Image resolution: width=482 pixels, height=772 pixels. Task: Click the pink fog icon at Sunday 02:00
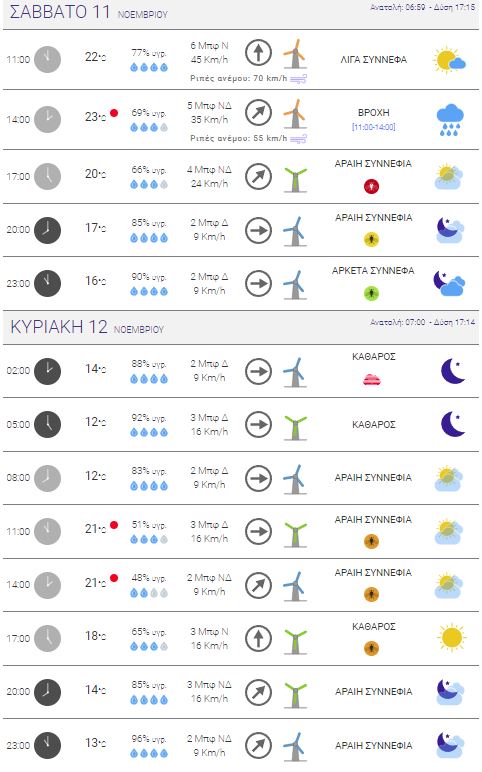point(372,380)
